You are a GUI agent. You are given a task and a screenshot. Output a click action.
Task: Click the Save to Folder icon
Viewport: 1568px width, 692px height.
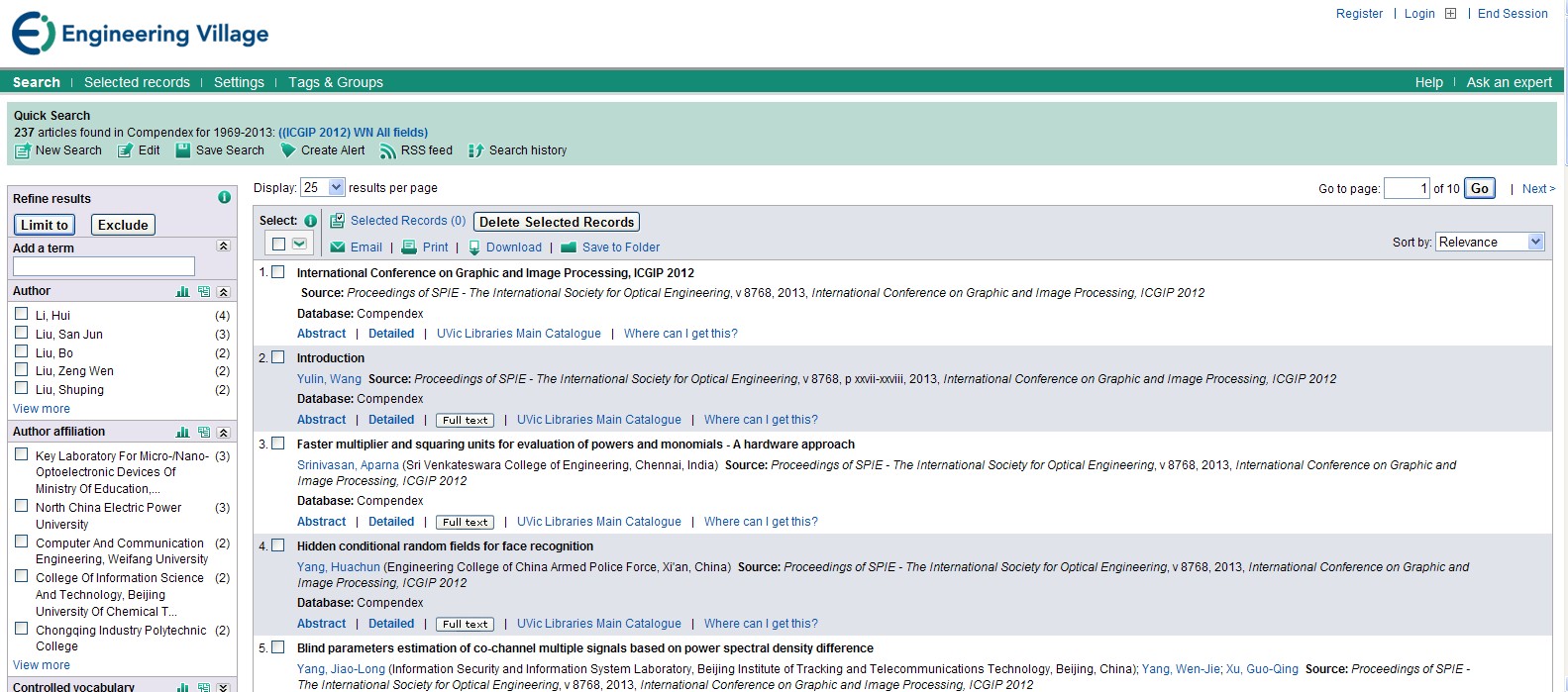(x=569, y=247)
